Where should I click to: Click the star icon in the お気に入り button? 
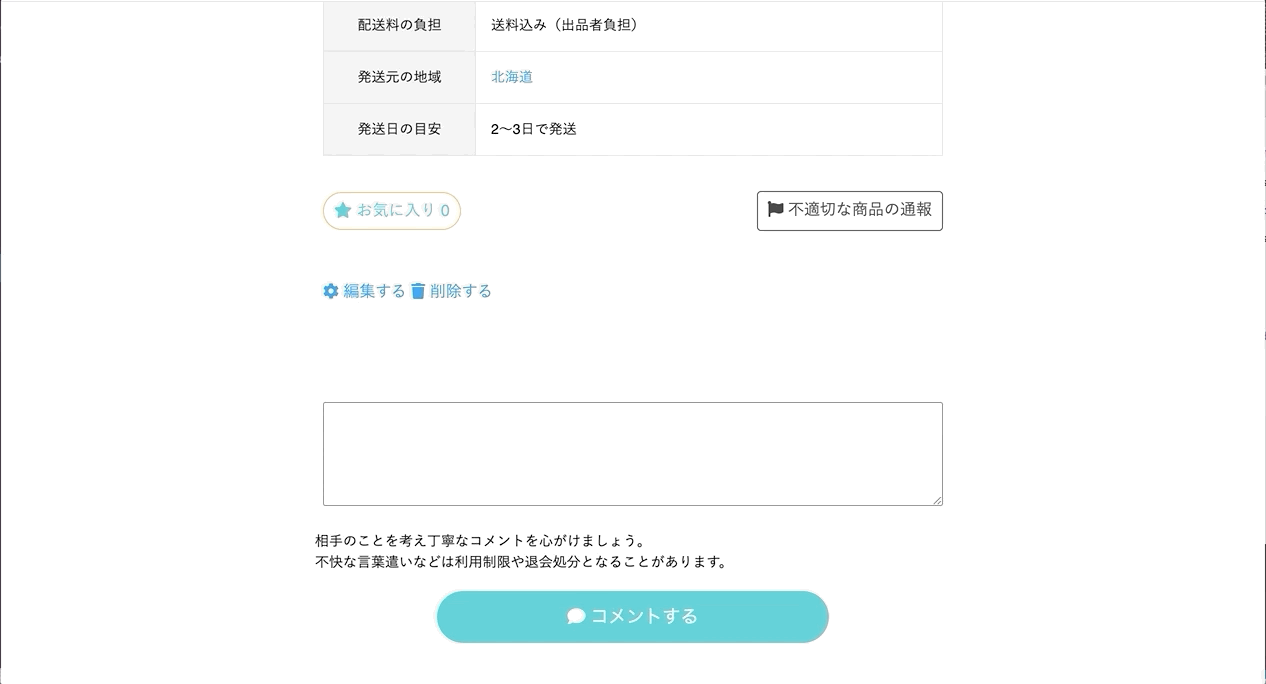pyautogui.click(x=343, y=211)
